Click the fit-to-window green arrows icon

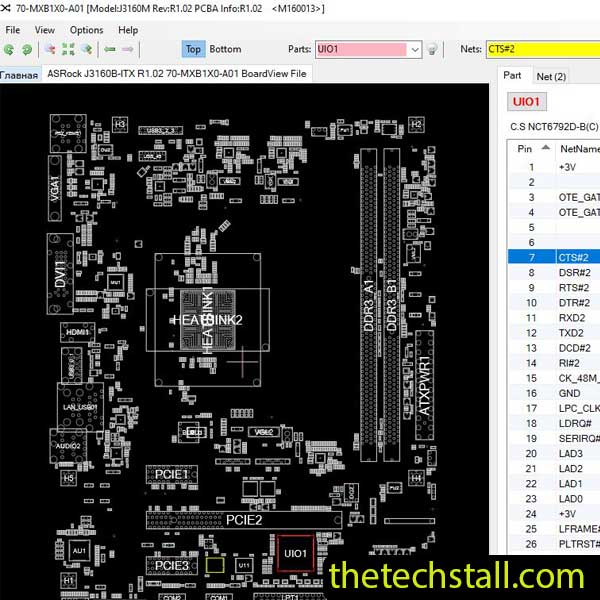pos(68,49)
